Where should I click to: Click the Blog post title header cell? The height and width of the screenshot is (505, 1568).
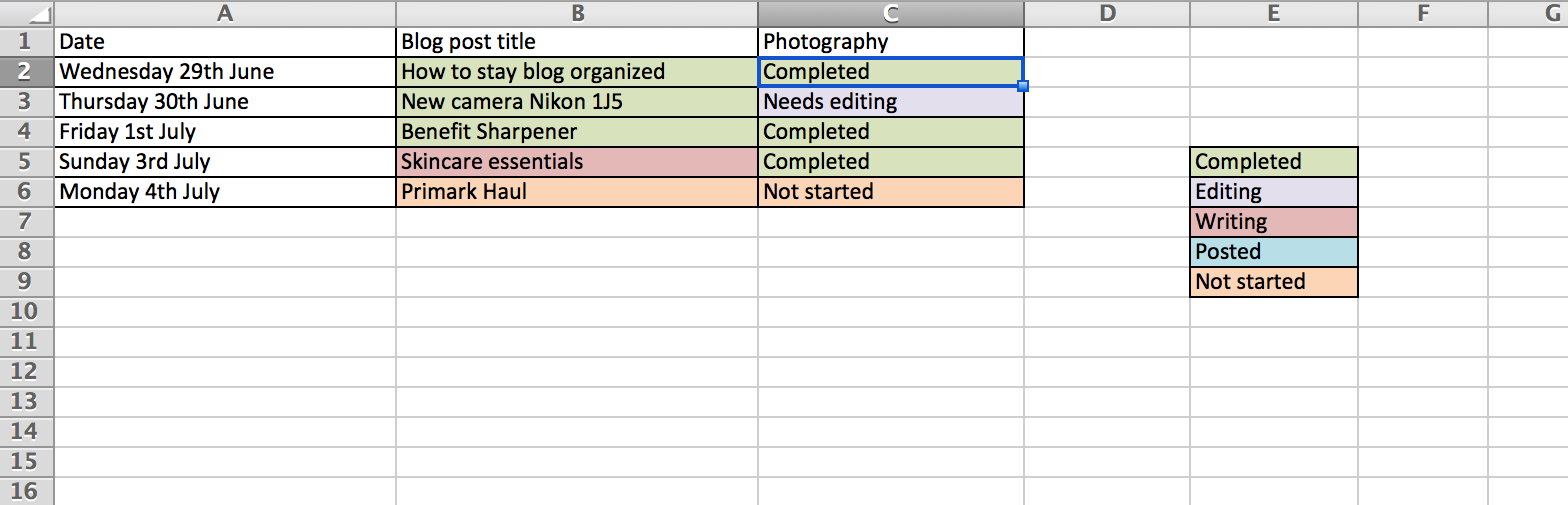pyautogui.click(x=577, y=42)
